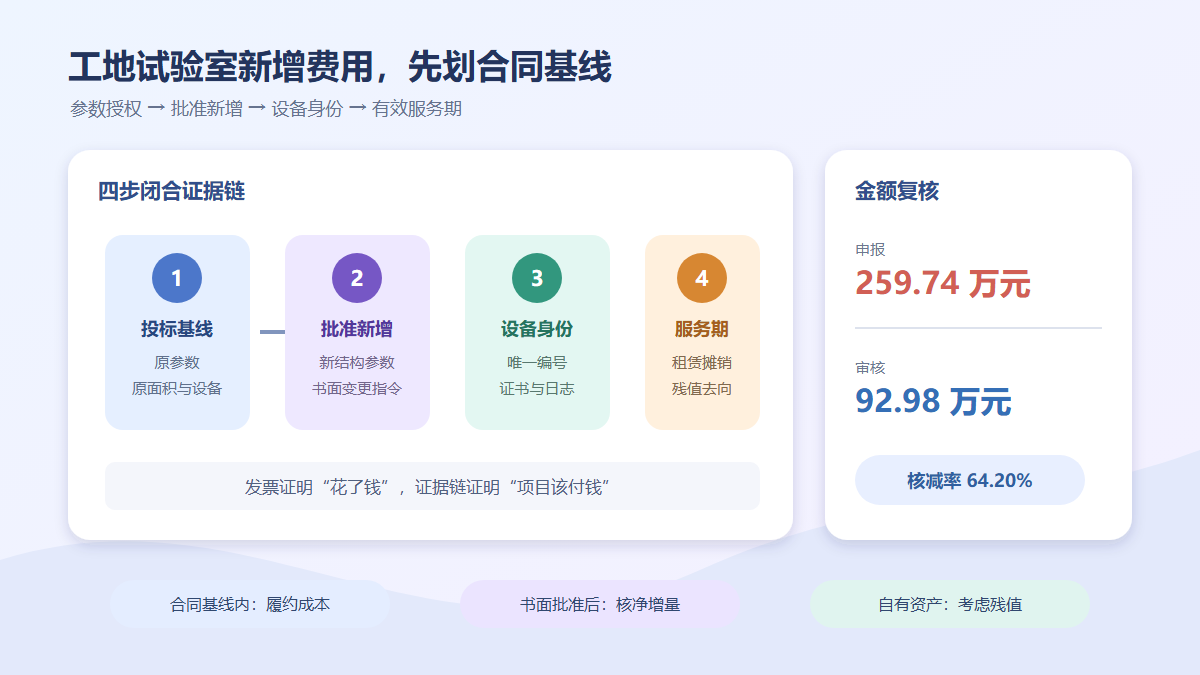Click the text 原面积与设备
This screenshot has width=1200, height=675.
pos(177,388)
